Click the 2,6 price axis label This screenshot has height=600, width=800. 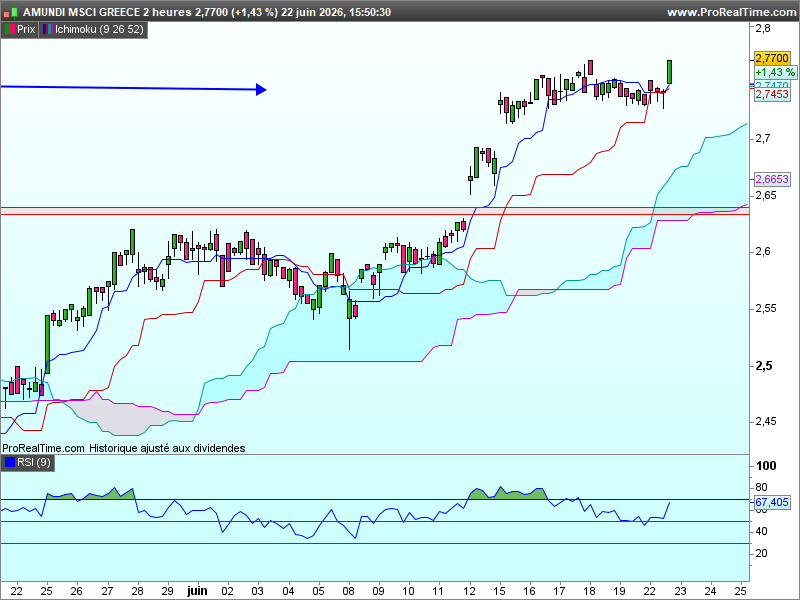tap(763, 252)
